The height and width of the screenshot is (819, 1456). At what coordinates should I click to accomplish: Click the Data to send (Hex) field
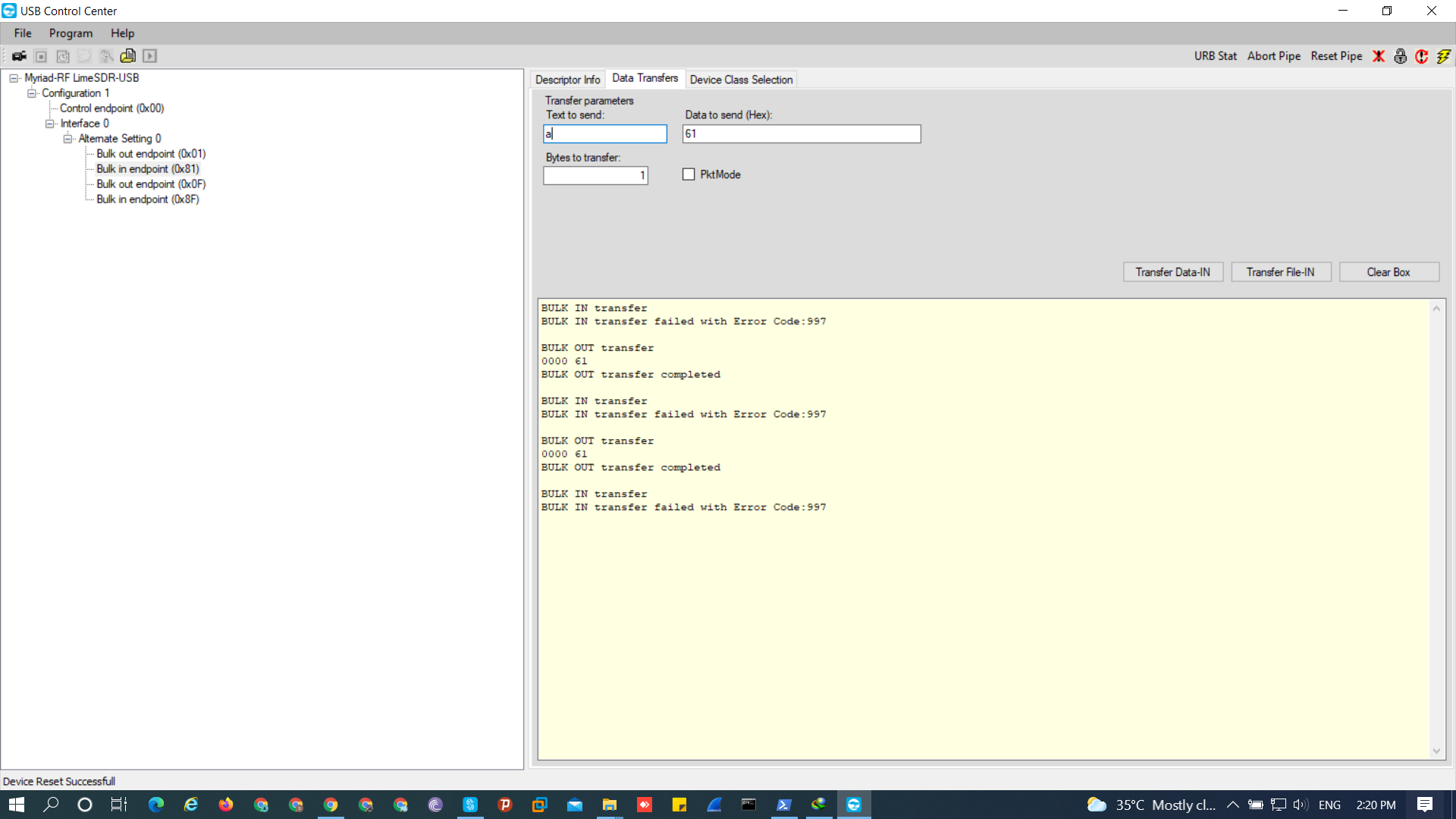(801, 134)
